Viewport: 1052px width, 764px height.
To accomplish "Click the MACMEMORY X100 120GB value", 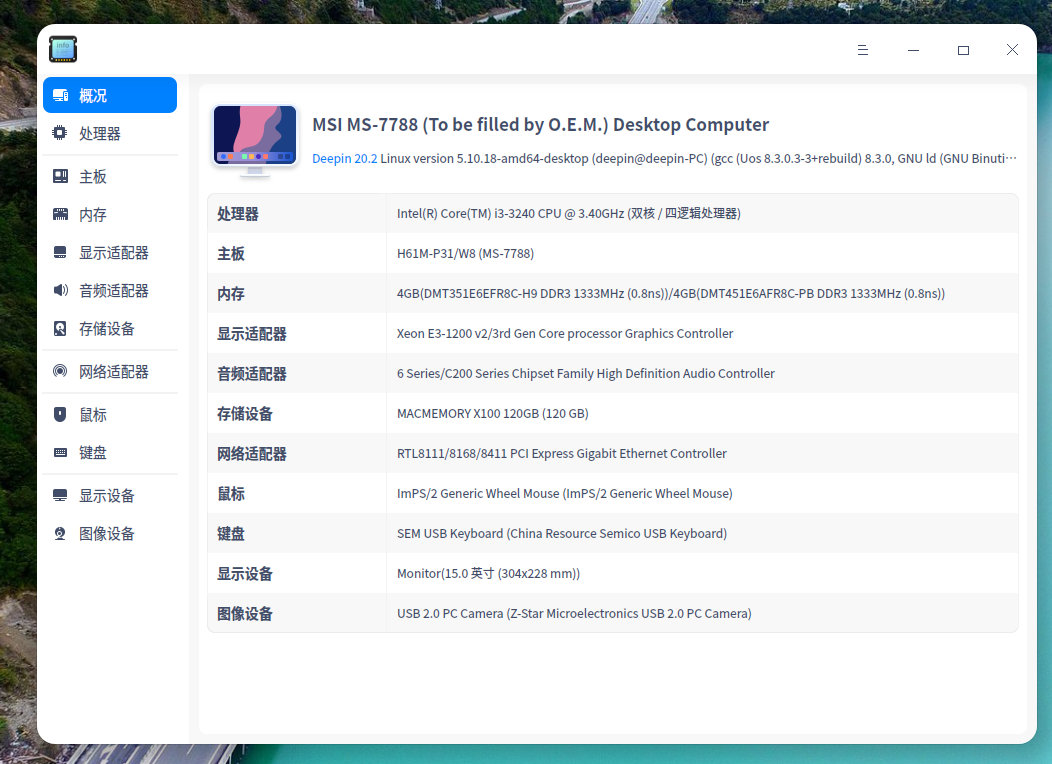I will coord(492,413).
